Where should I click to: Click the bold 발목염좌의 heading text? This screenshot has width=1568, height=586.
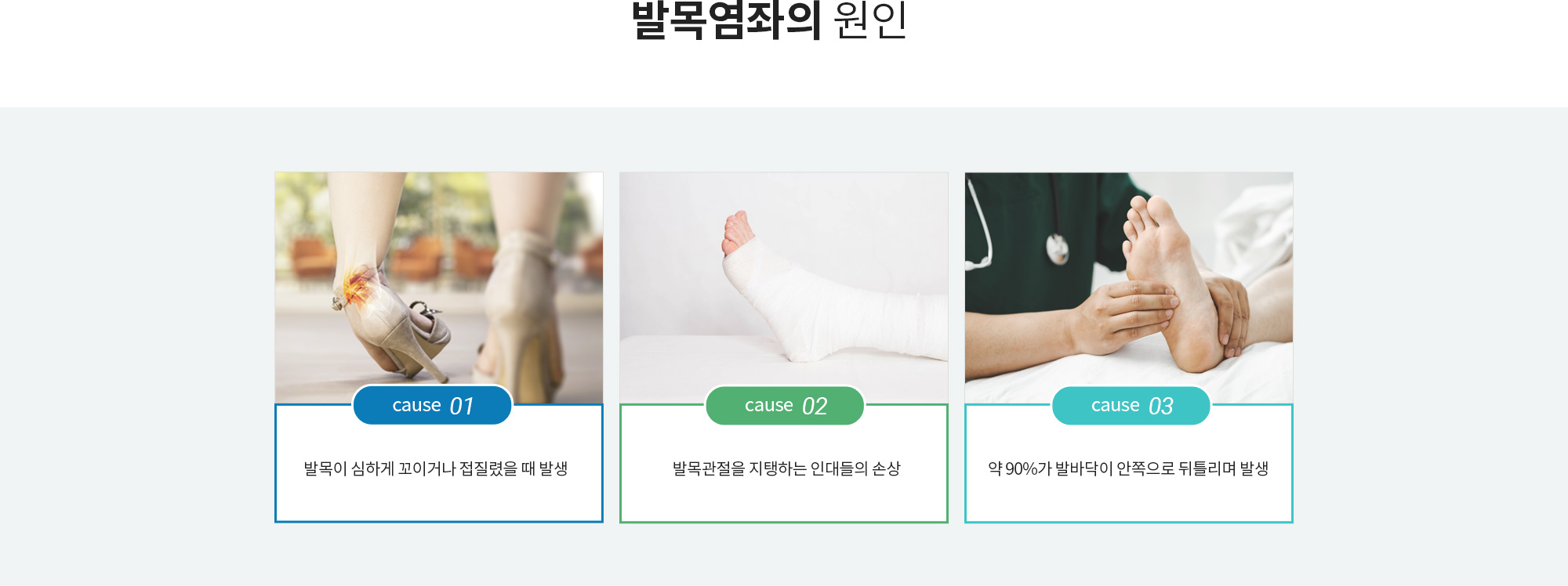point(726,20)
